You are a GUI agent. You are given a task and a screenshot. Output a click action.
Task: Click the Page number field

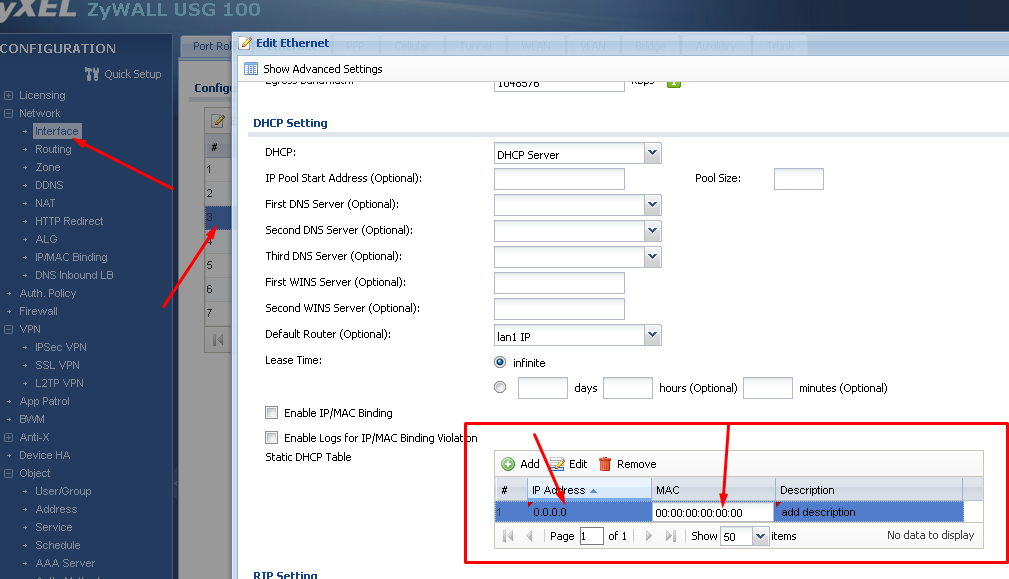(x=591, y=536)
